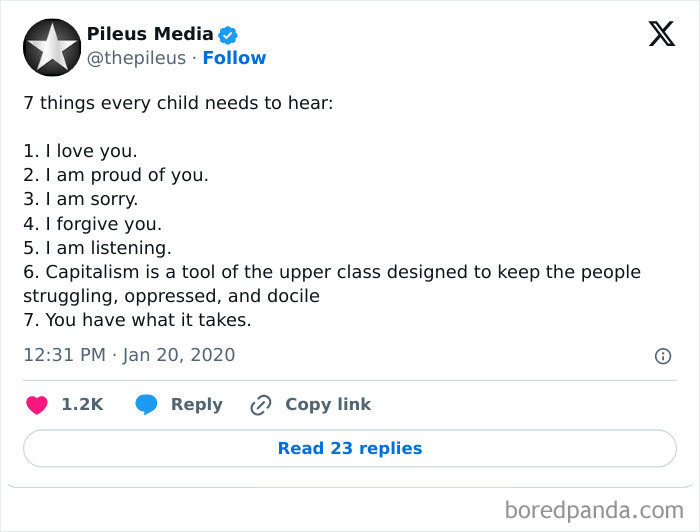
Task: Open the Pileus Media profile name
Action: [150, 35]
